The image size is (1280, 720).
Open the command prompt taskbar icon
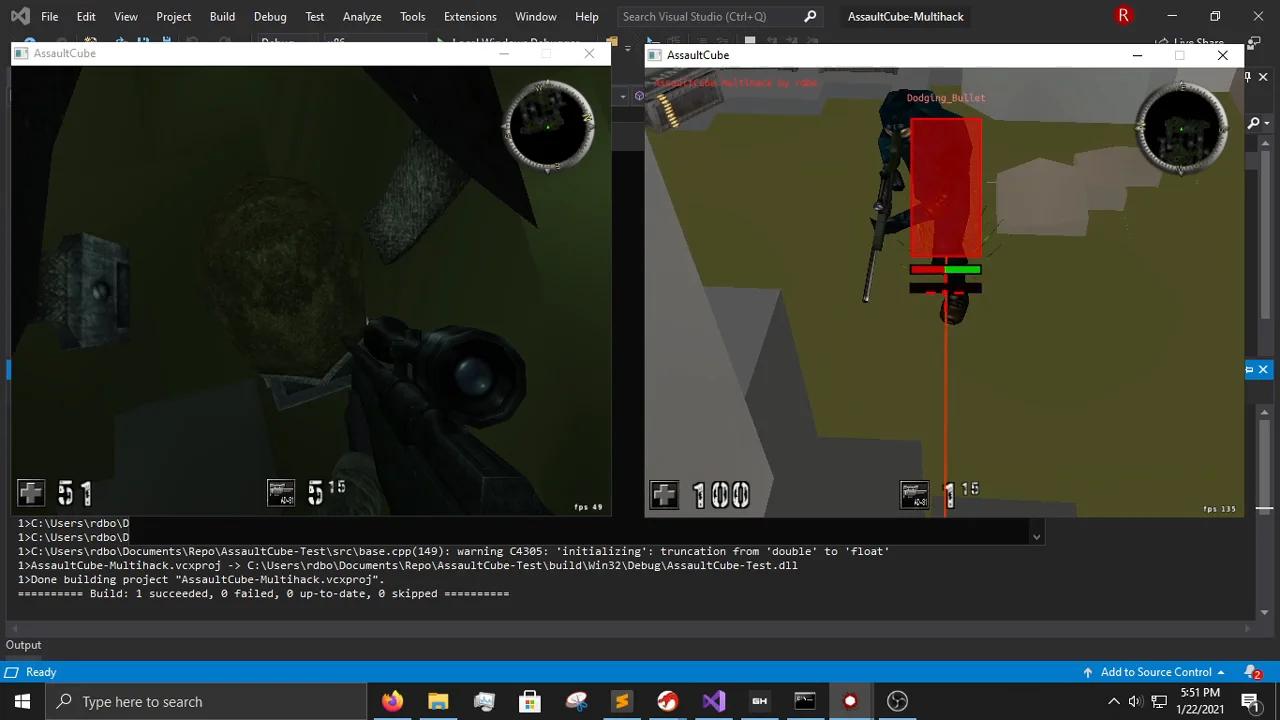[x=805, y=701]
